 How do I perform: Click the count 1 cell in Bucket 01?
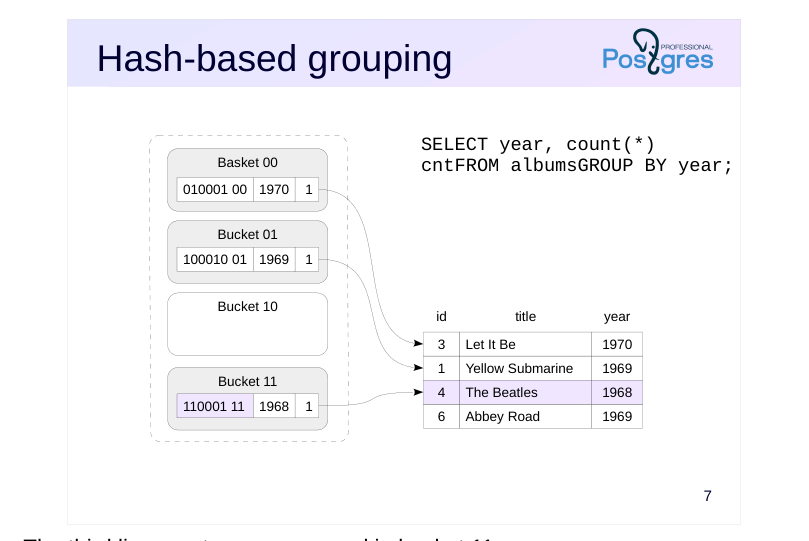click(x=308, y=259)
